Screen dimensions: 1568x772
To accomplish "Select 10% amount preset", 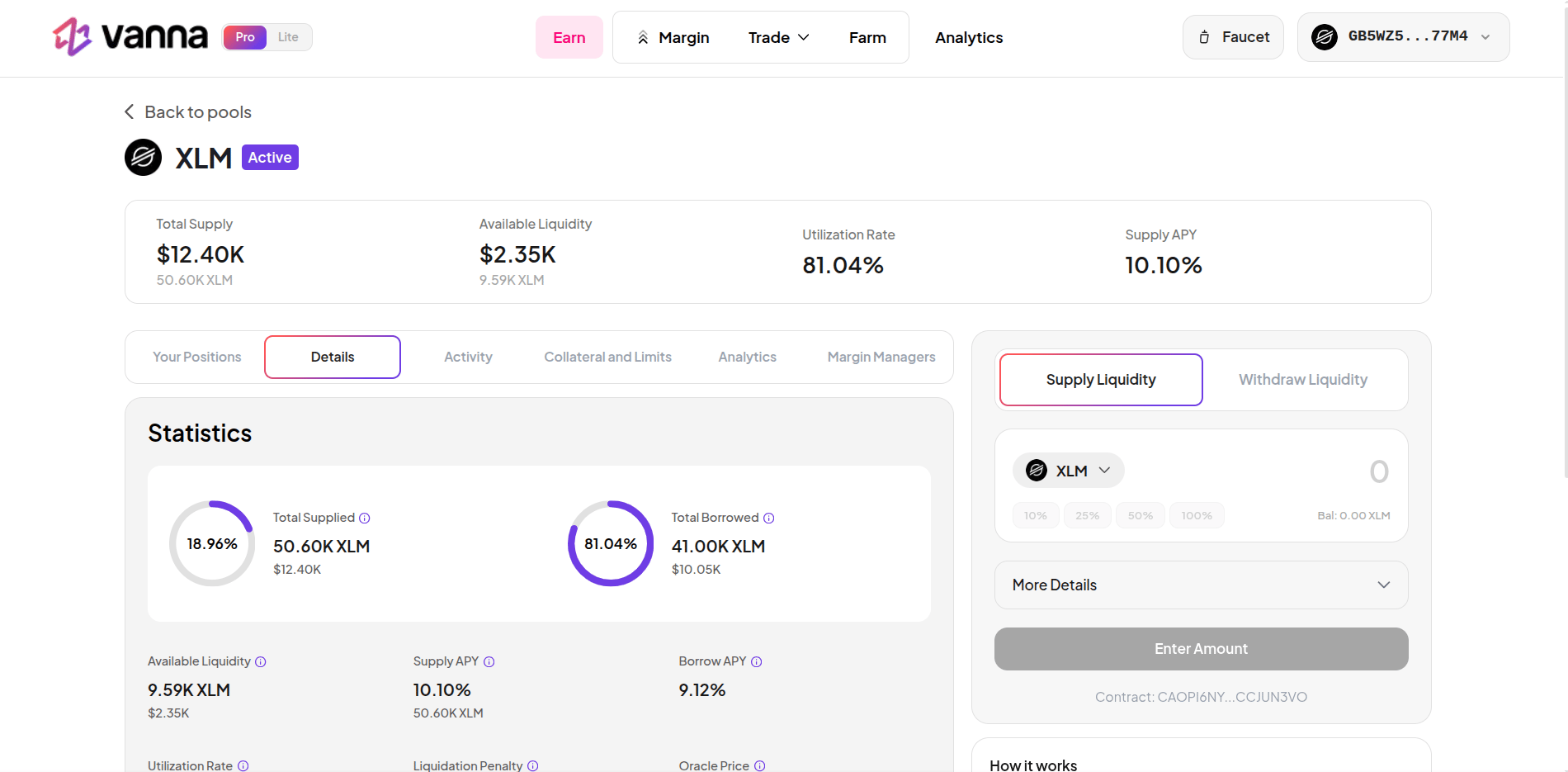I will pos(1036,515).
